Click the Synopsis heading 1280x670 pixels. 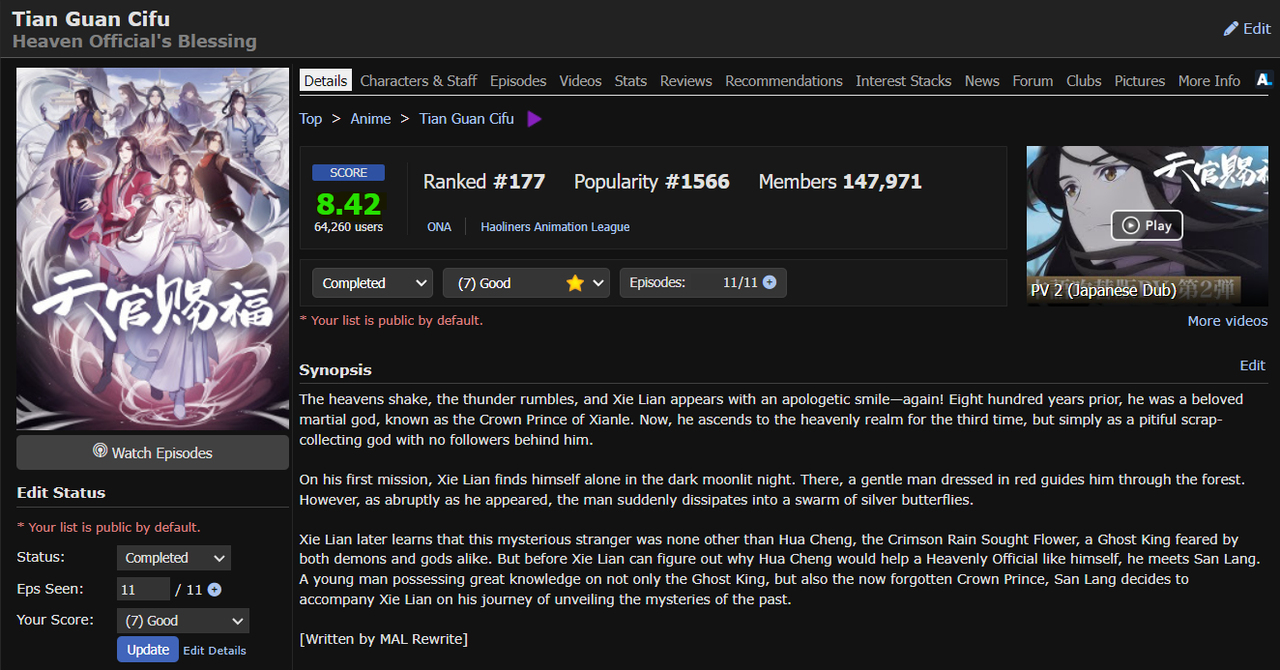pyautogui.click(x=335, y=370)
